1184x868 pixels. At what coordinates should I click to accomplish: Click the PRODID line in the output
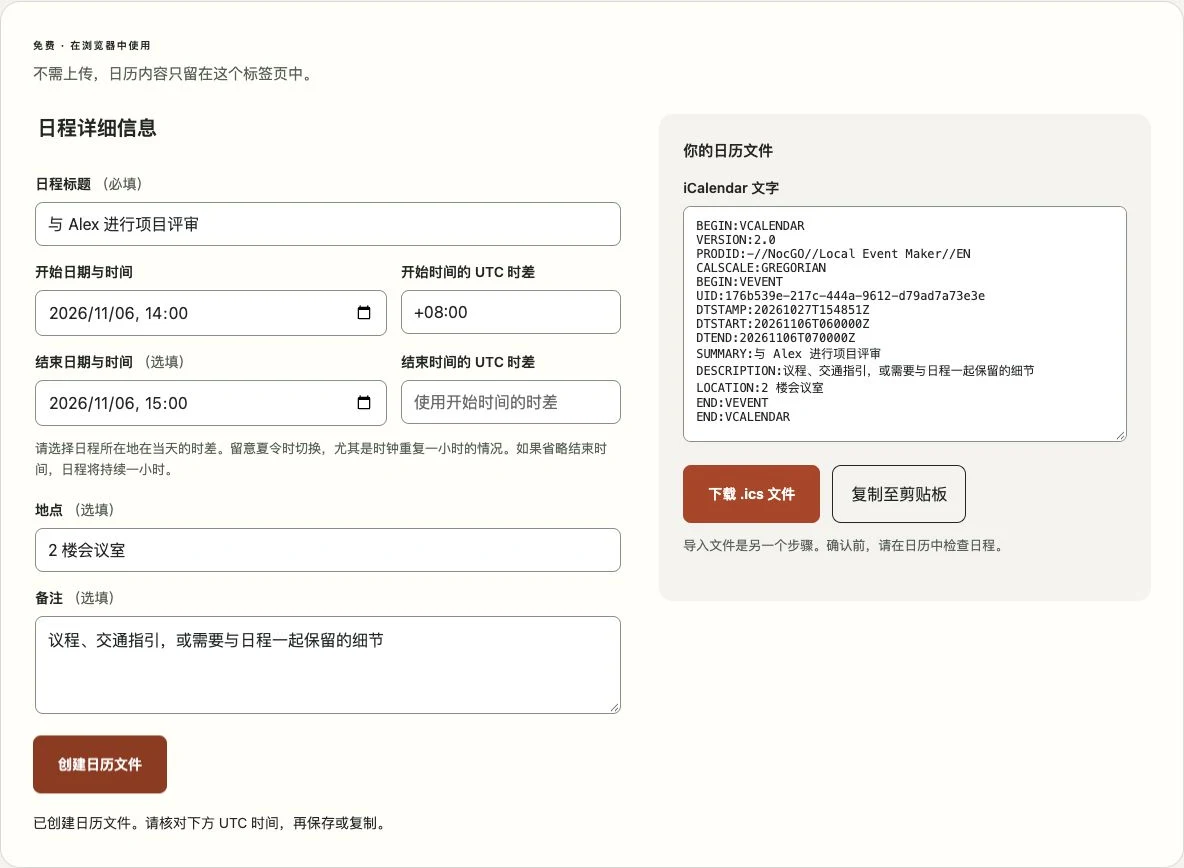coord(833,254)
